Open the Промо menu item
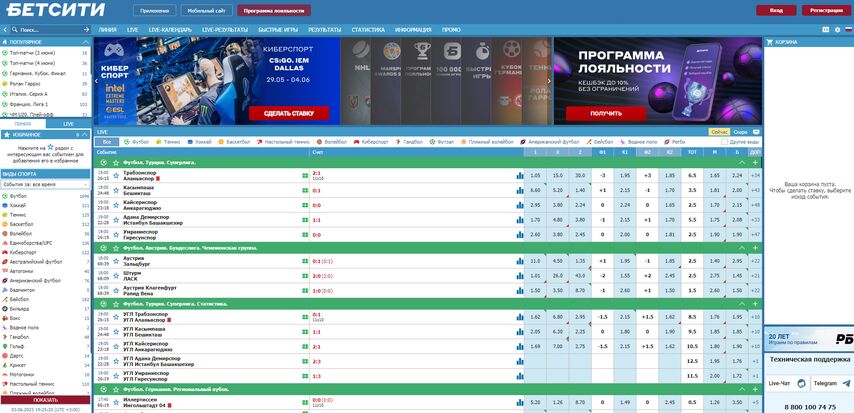Viewport: 854px width, 413px height. click(451, 30)
